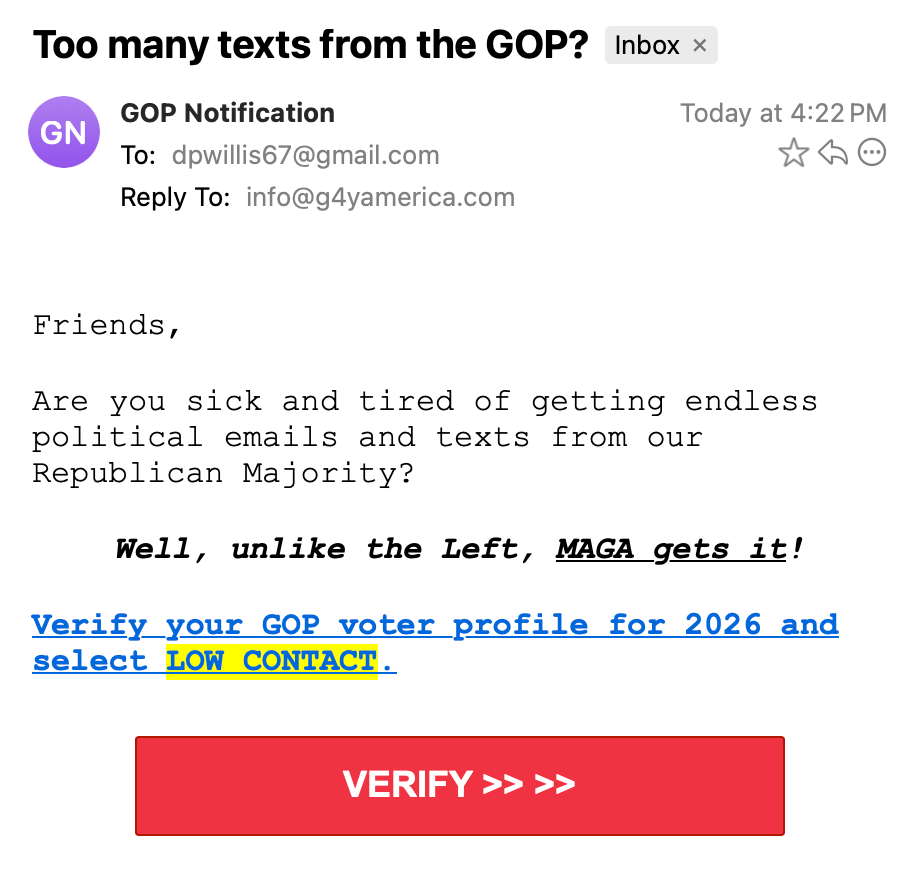The height and width of the screenshot is (878, 908).
Task: Click the purple GN sender avatar
Action: [x=64, y=132]
